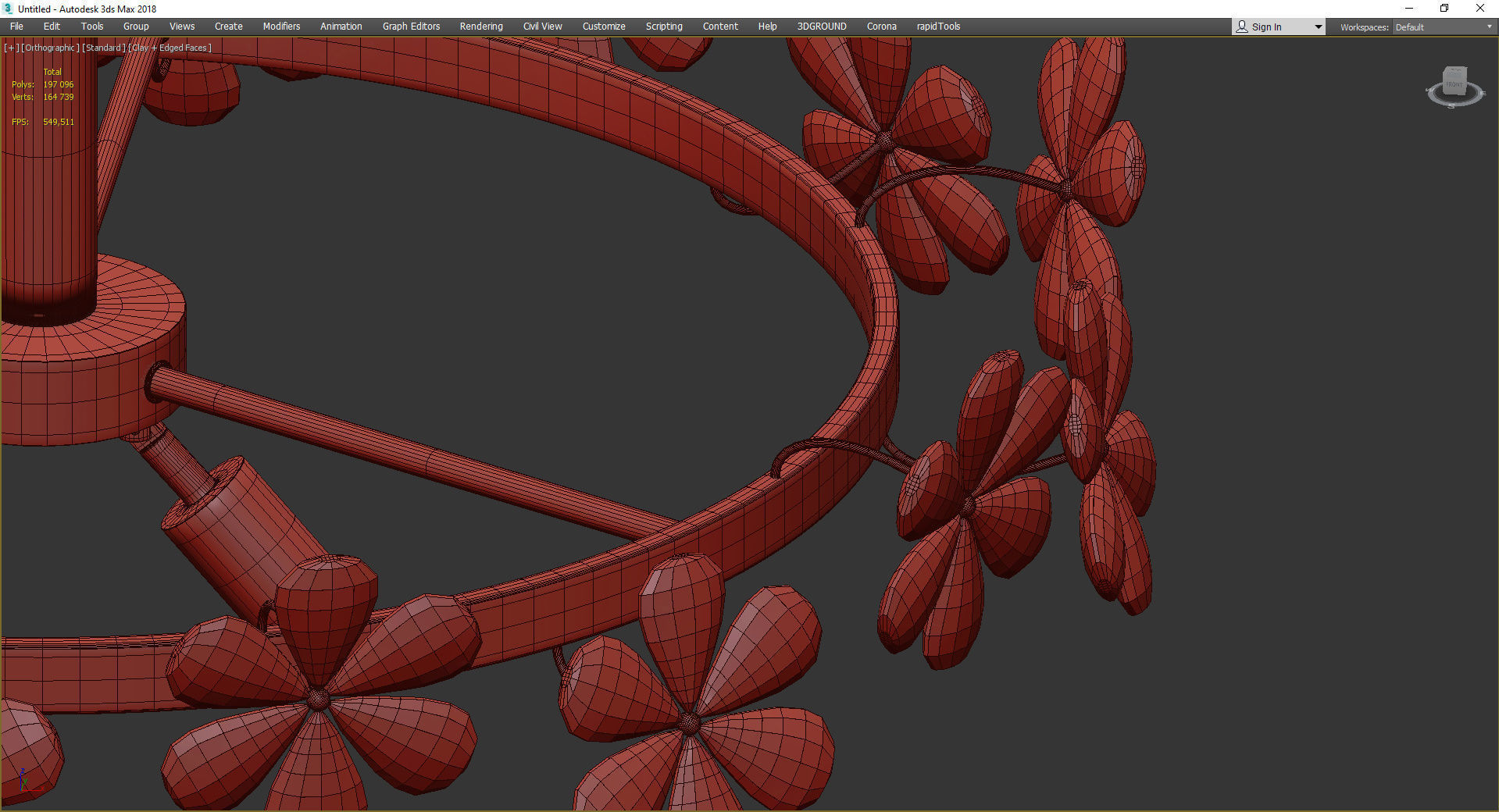The image size is (1499, 812).
Task: Click the FPS value 549,511 text
Action: (x=59, y=122)
